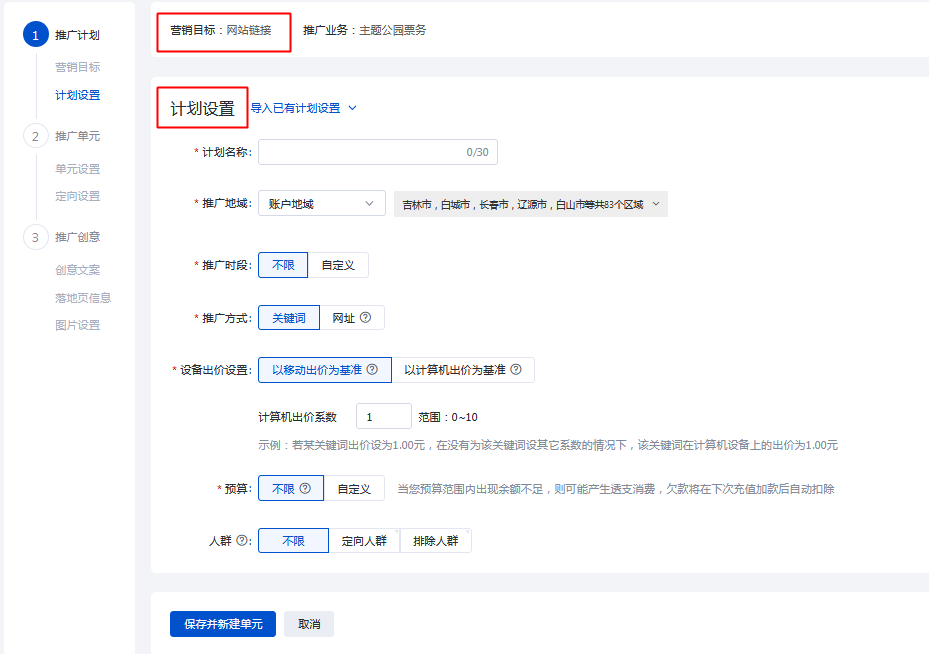Open 图片设置 in sidebar
Screen dimensions: 929x654
click(78, 325)
